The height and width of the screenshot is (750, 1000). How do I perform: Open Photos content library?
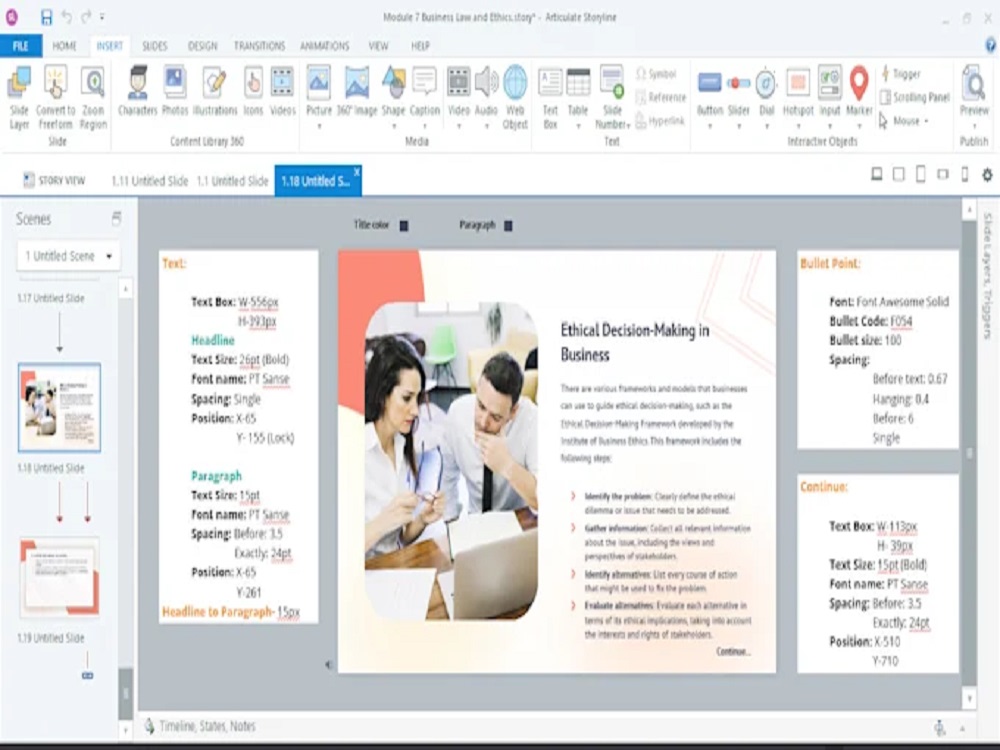point(175,91)
